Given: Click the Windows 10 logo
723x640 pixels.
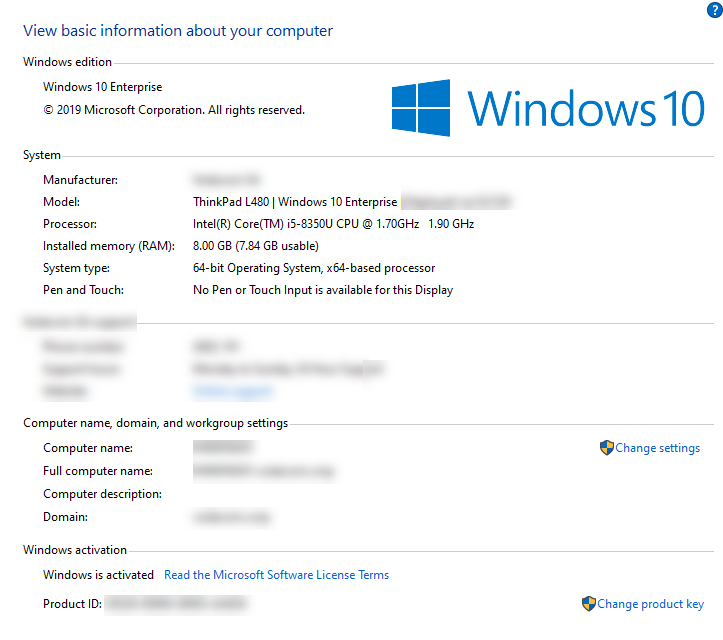Looking at the screenshot, I should [548, 108].
